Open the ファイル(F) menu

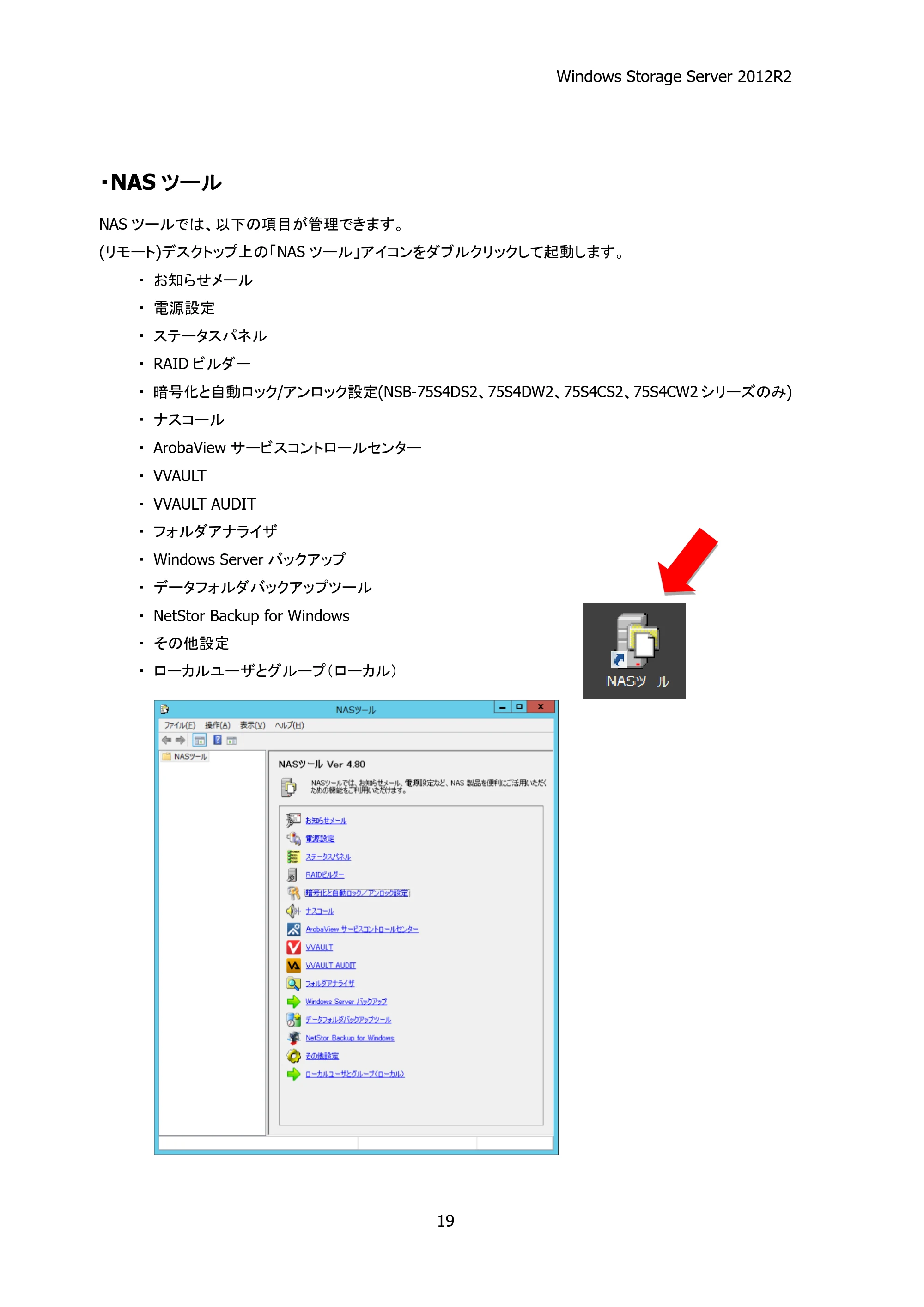click(x=179, y=725)
